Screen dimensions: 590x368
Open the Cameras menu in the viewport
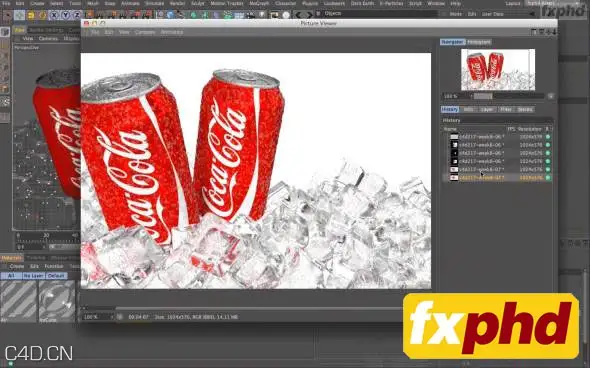coord(48,39)
